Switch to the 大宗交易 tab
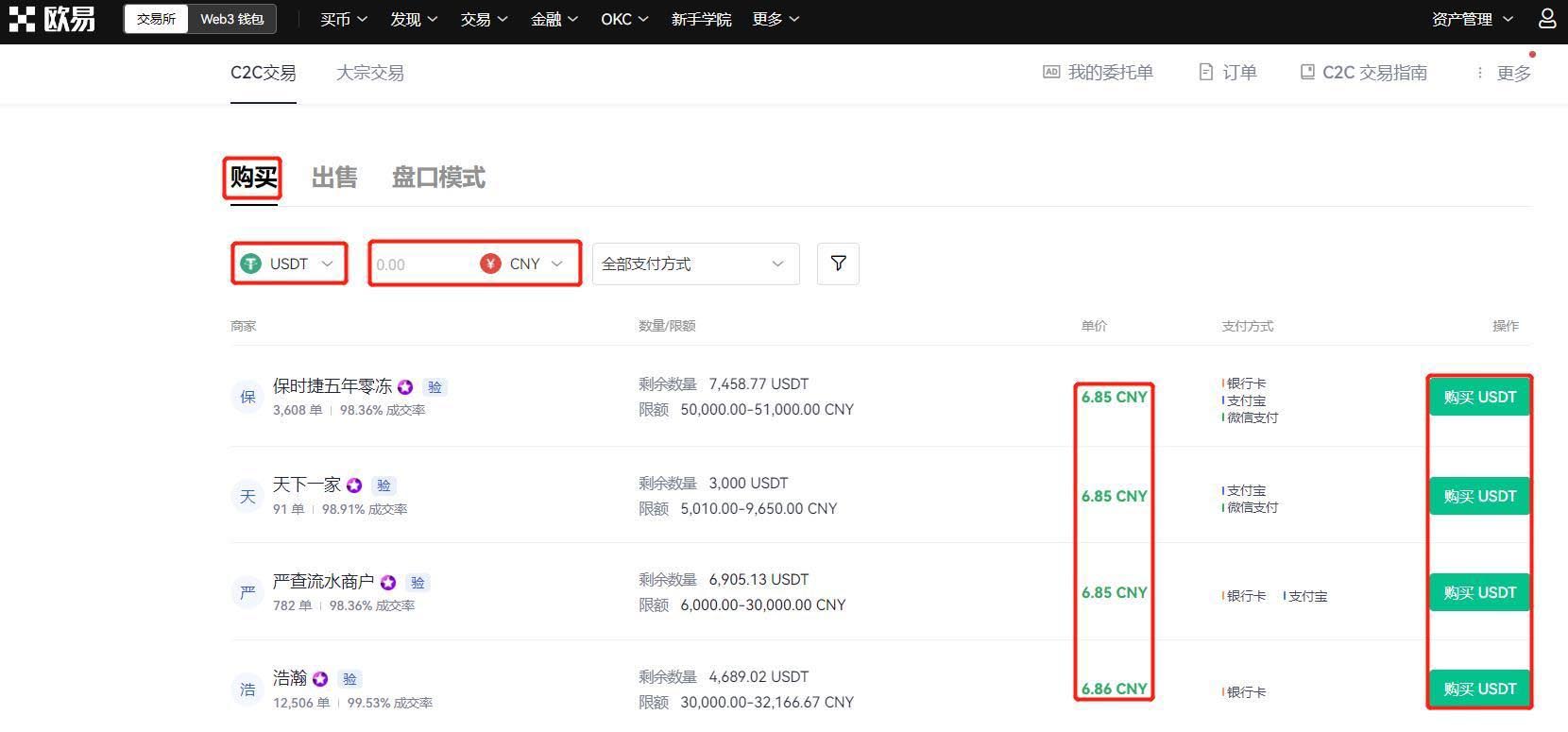This screenshot has height=732, width=1568. [x=370, y=73]
